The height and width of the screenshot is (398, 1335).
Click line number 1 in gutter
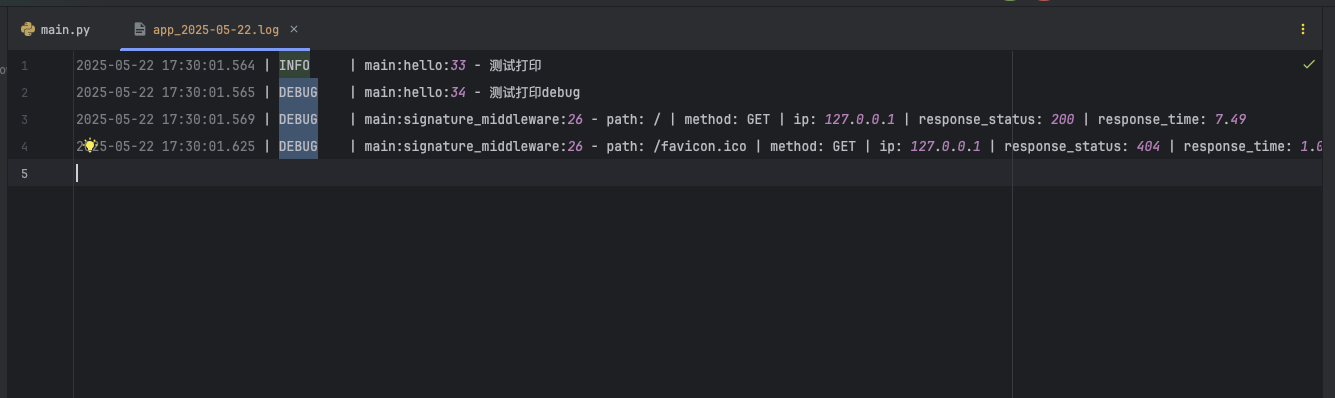click(24, 66)
